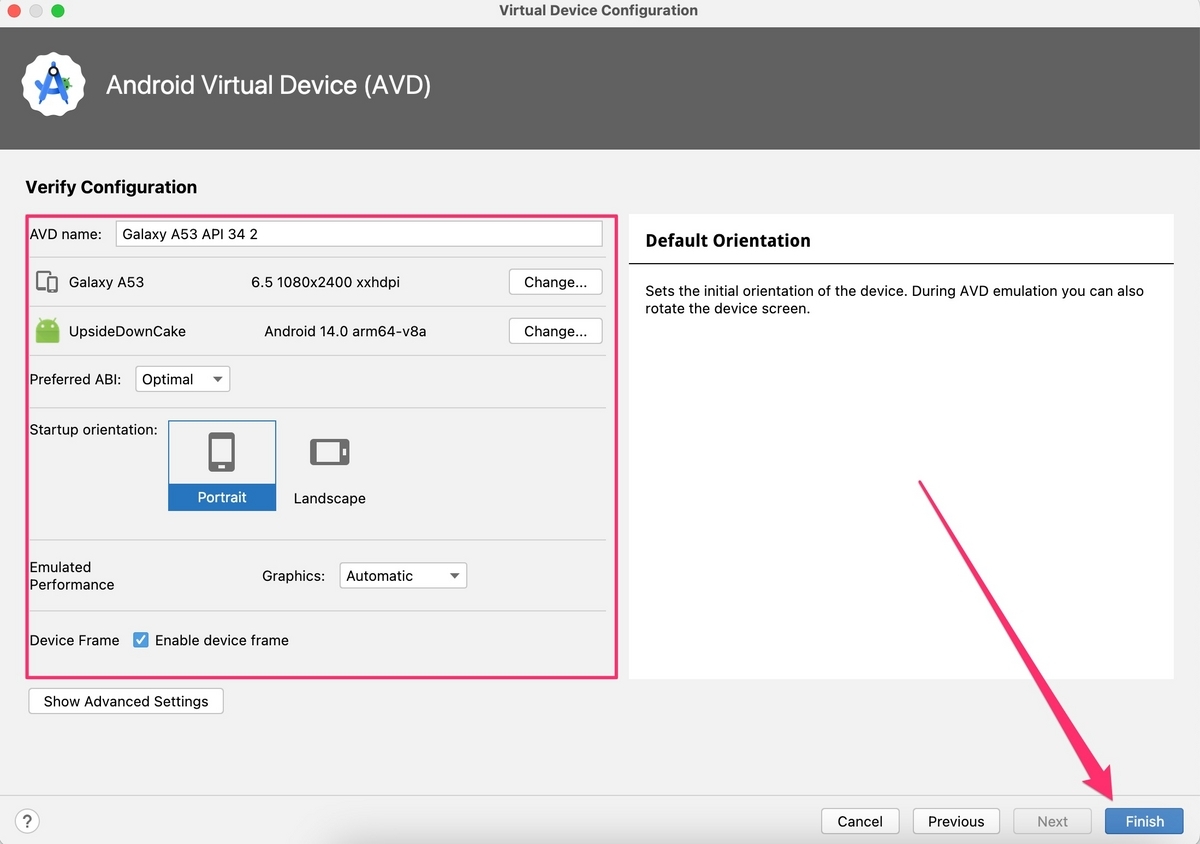This screenshot has width=1200, height=844.
Task: Select the Landscape orientation icon
Action: pyautogui.click(x=329, y=452)
